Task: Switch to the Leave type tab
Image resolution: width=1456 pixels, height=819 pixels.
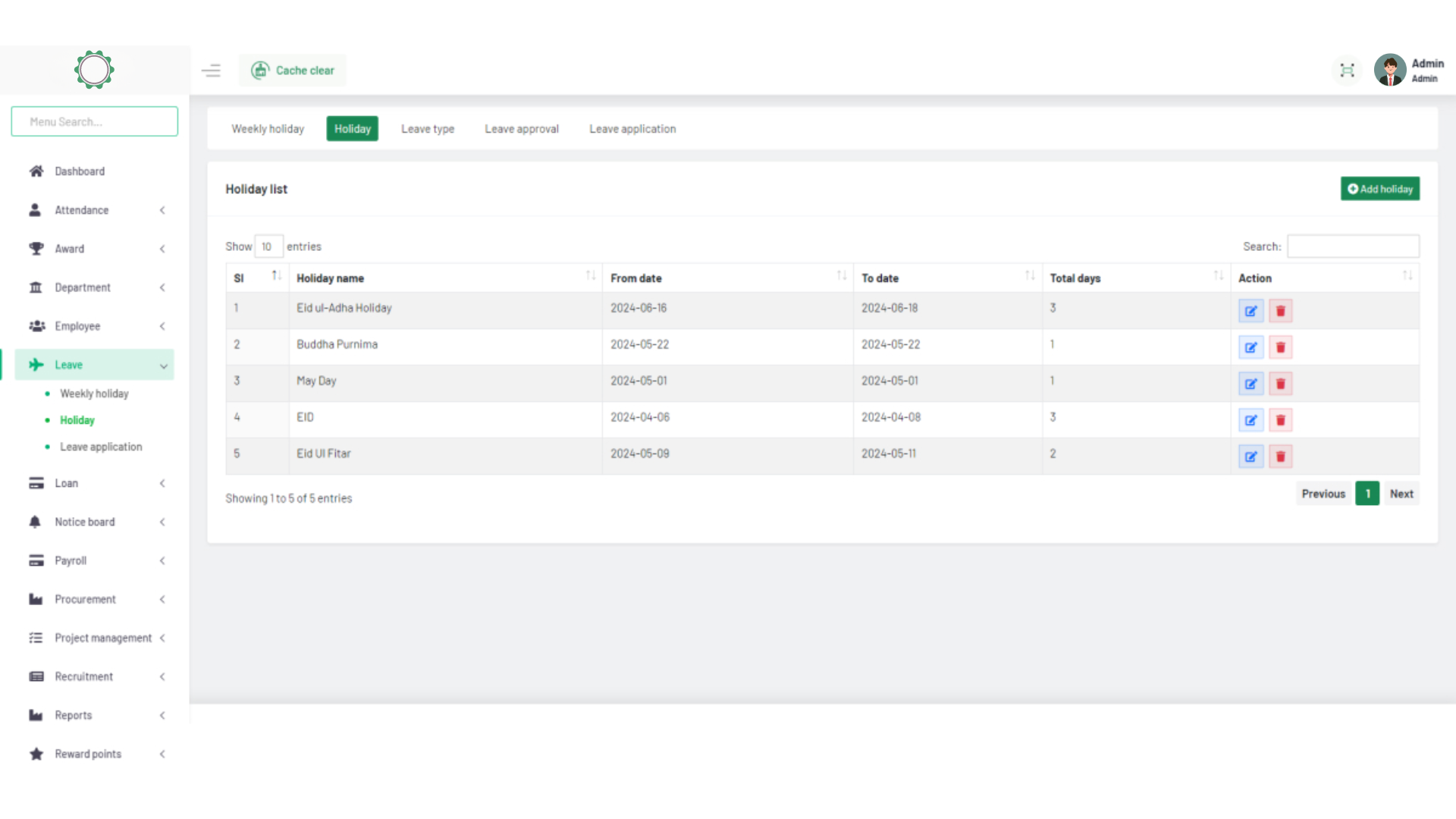Action: click(428, 129)
